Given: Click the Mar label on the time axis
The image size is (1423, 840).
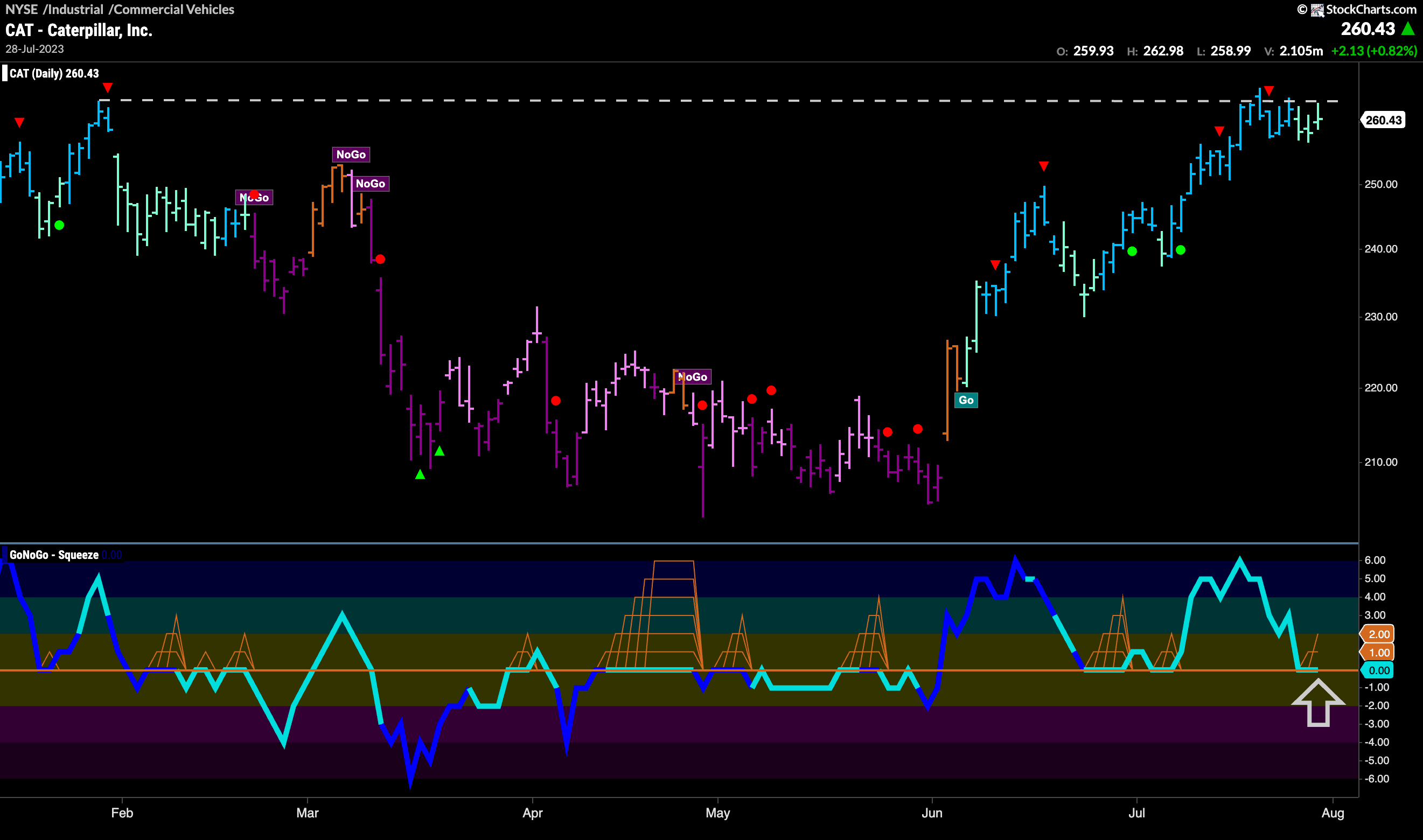Looking at the screenshot, I should (x=308, y=813).
